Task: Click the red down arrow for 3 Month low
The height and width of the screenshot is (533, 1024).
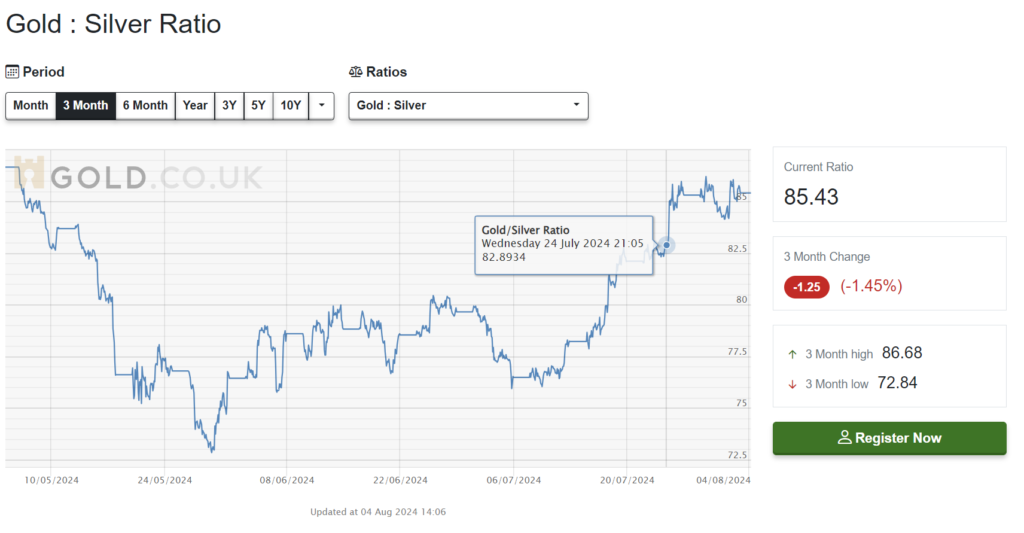Action: pyautogui.click(x=793, y=384)
